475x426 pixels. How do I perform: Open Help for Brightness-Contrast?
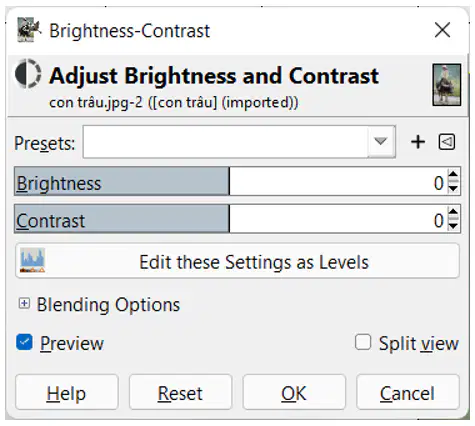[67, 392]
